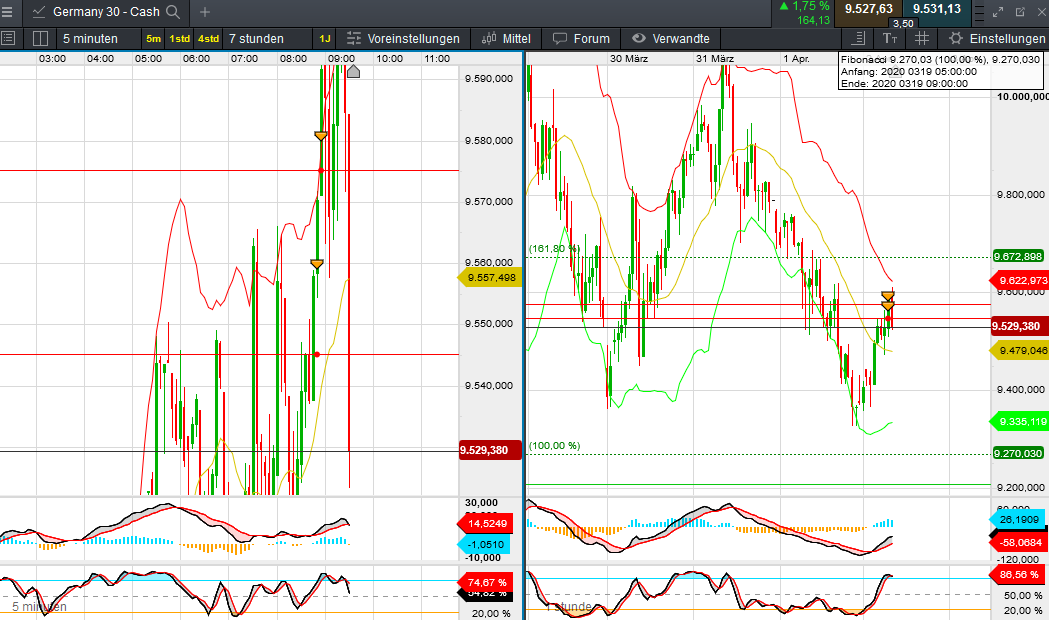Viewport: 1049px width, 620px height.
Task: Toggle the chart grid icon
Action: click(922, 38)
